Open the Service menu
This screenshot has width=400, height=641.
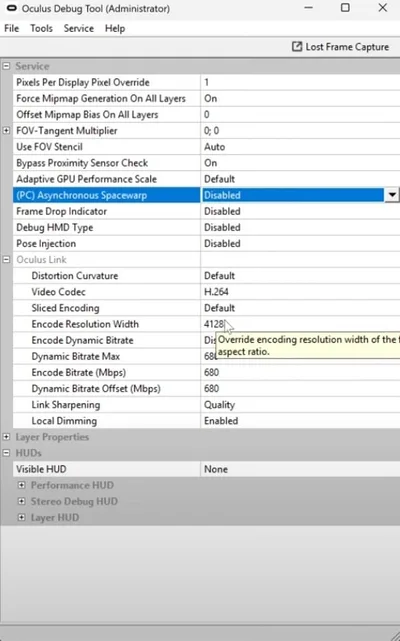click(x=79, y=28)
